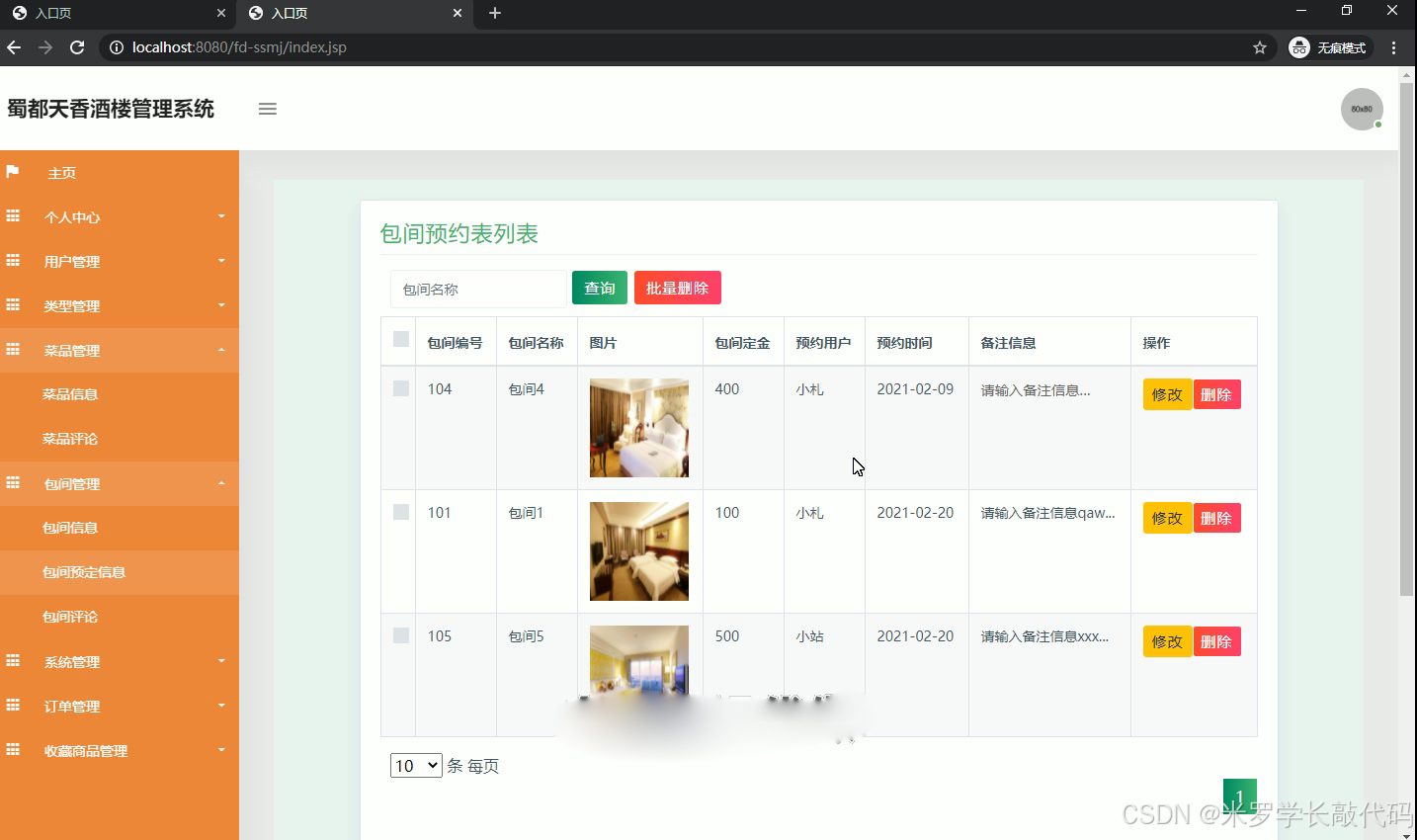Check the checkbox for room 101
Viewport: 1417px width, 840px height.
tap(399, 512)
